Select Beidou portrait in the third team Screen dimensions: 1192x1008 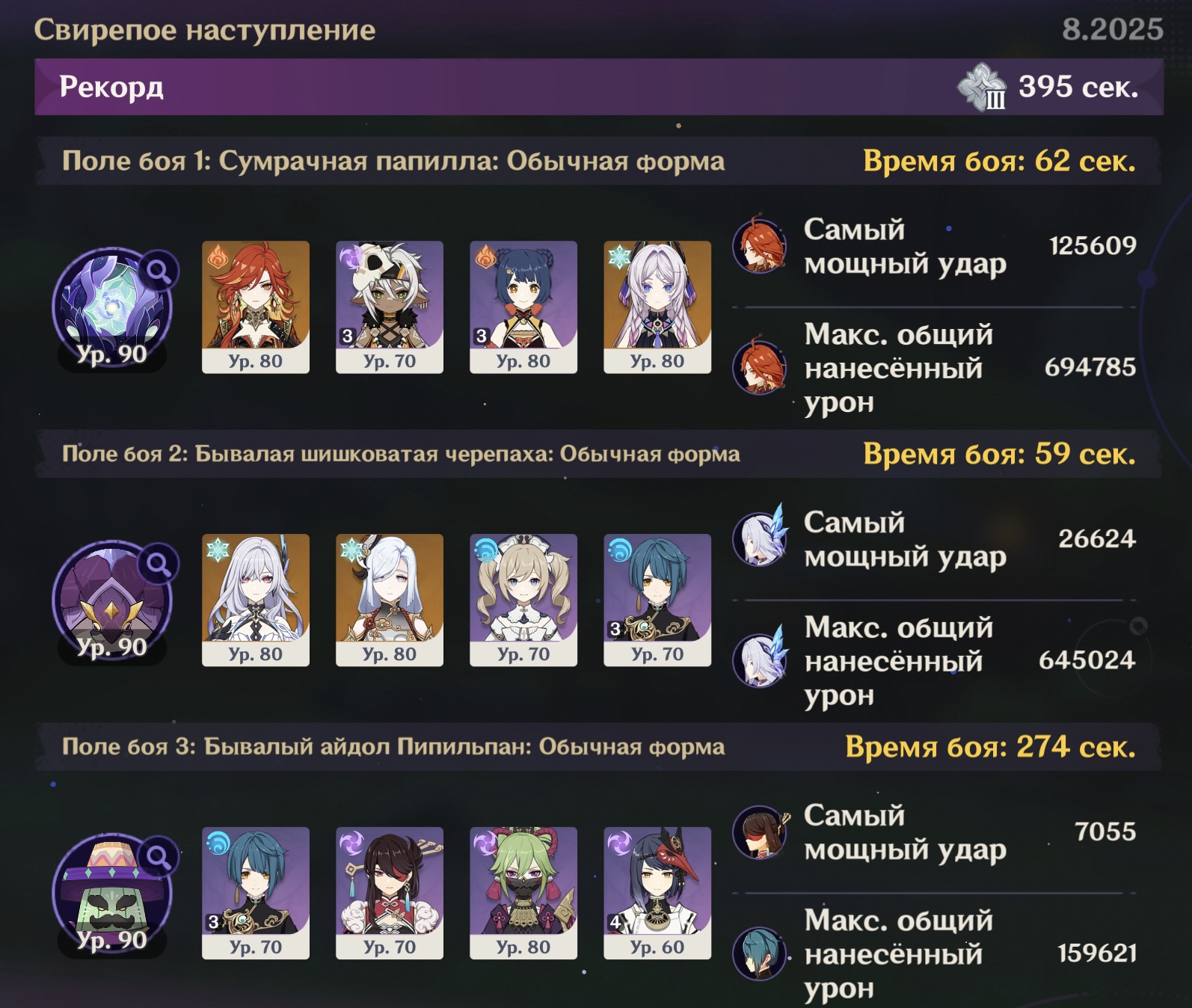pos(390,893)
